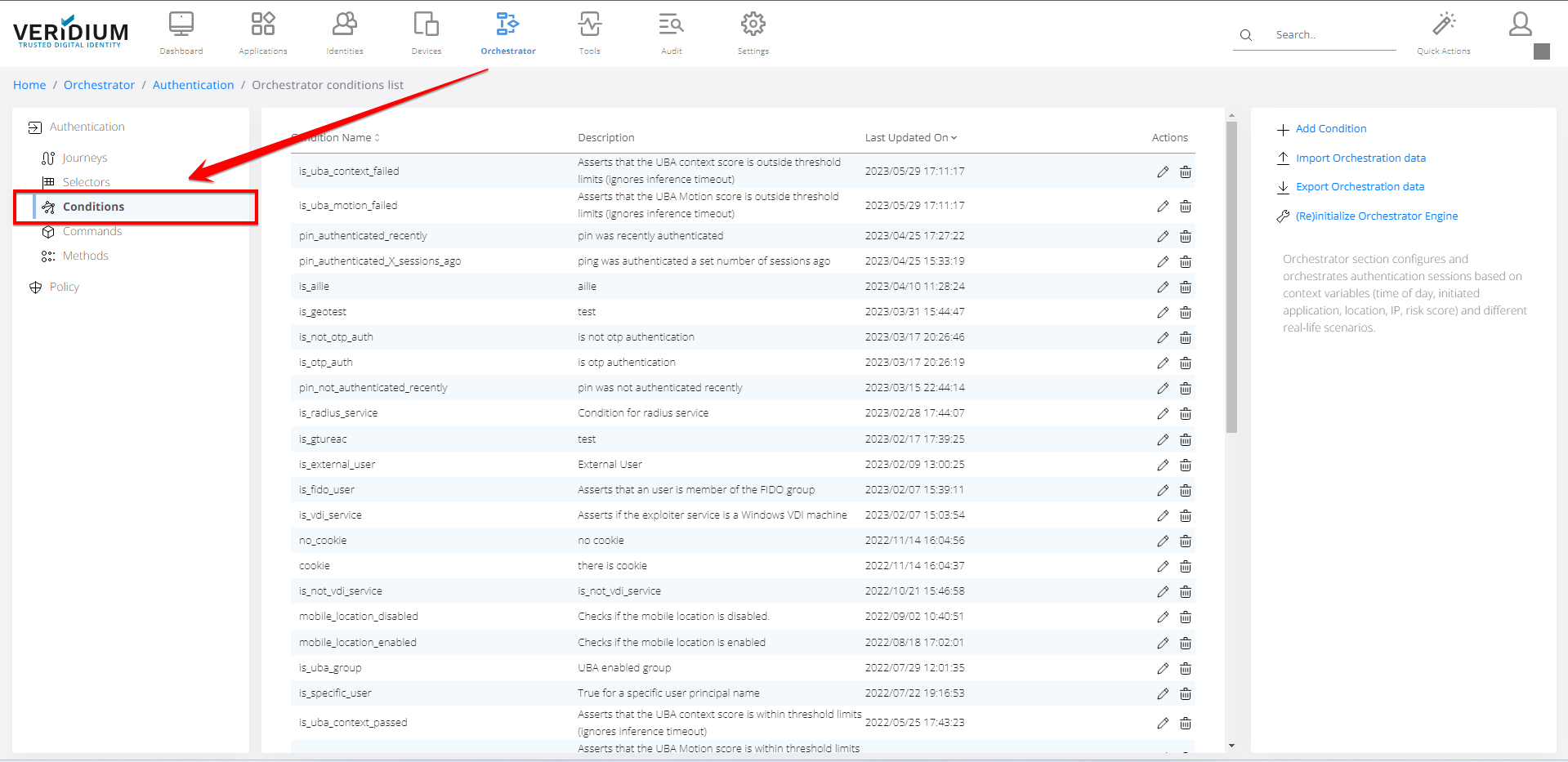This screenshot has width=1568, height=762.
Task: Open the Devices section icon
Action: coord(426,25)
